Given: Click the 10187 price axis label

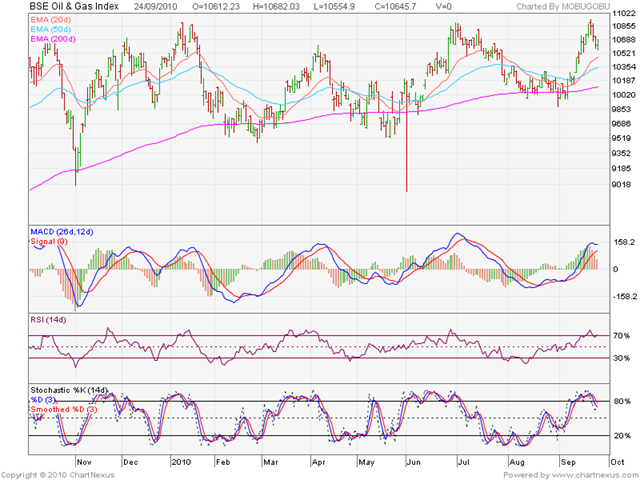Looking at the screenshot, I should click(x=624, y=80).
